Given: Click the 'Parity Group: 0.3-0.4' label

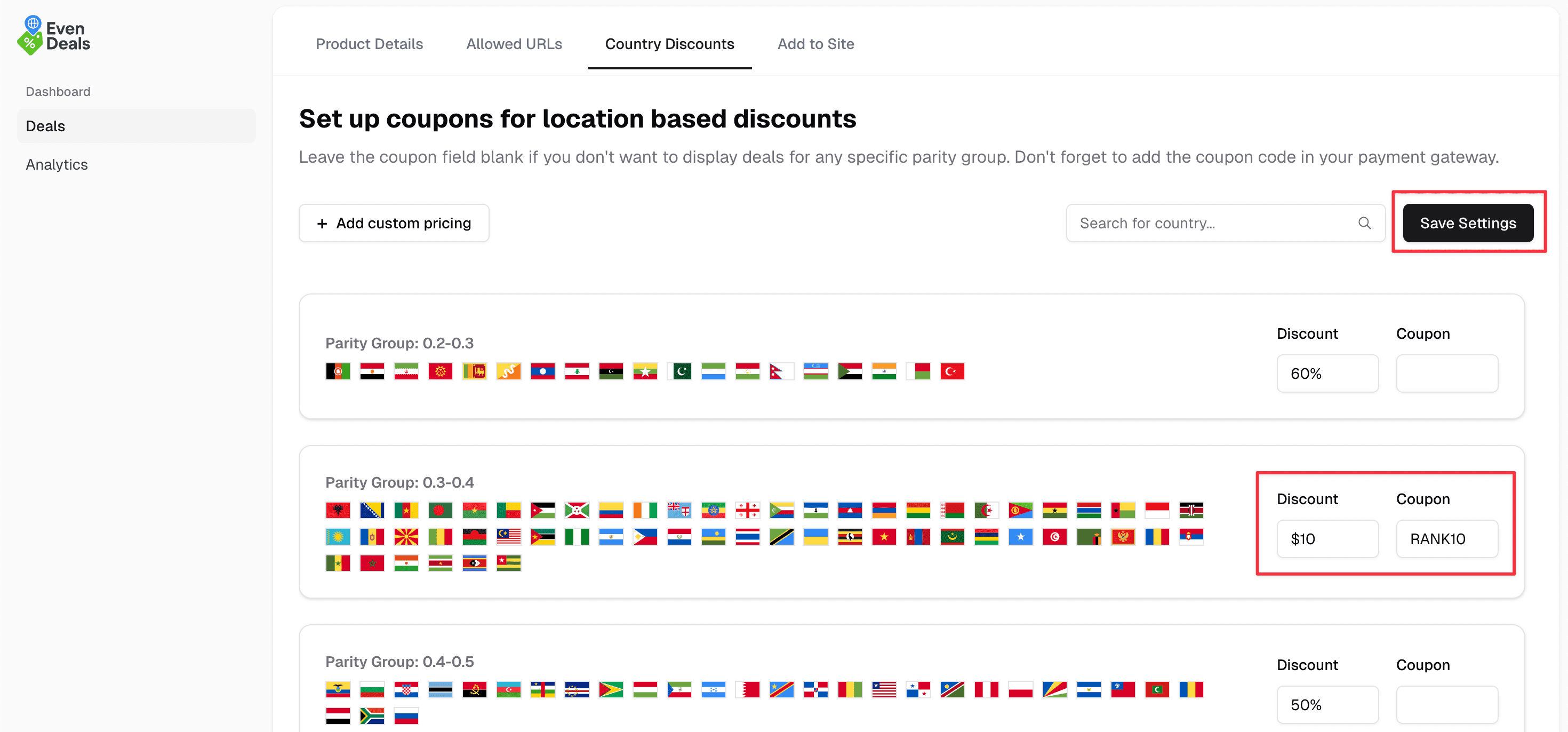Looking at the screenshot, I should coord(399,482).
